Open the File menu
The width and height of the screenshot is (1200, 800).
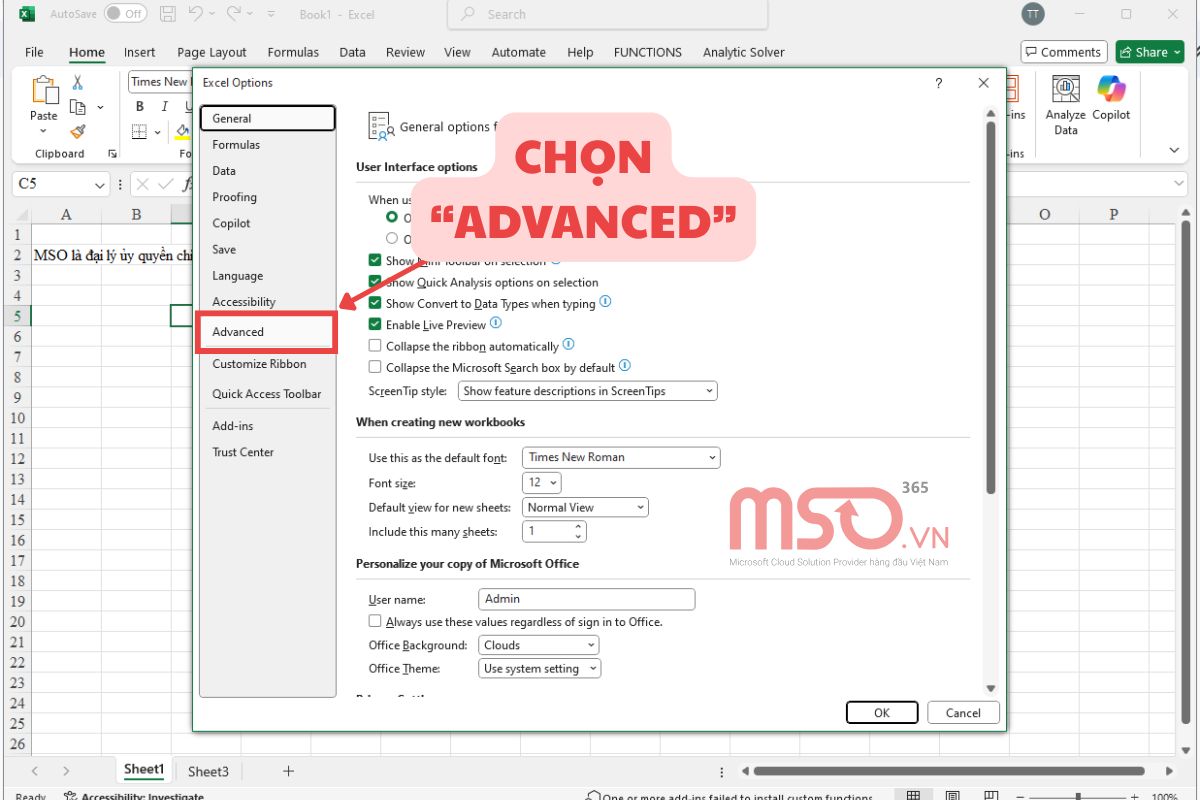[x=34, y=52]
